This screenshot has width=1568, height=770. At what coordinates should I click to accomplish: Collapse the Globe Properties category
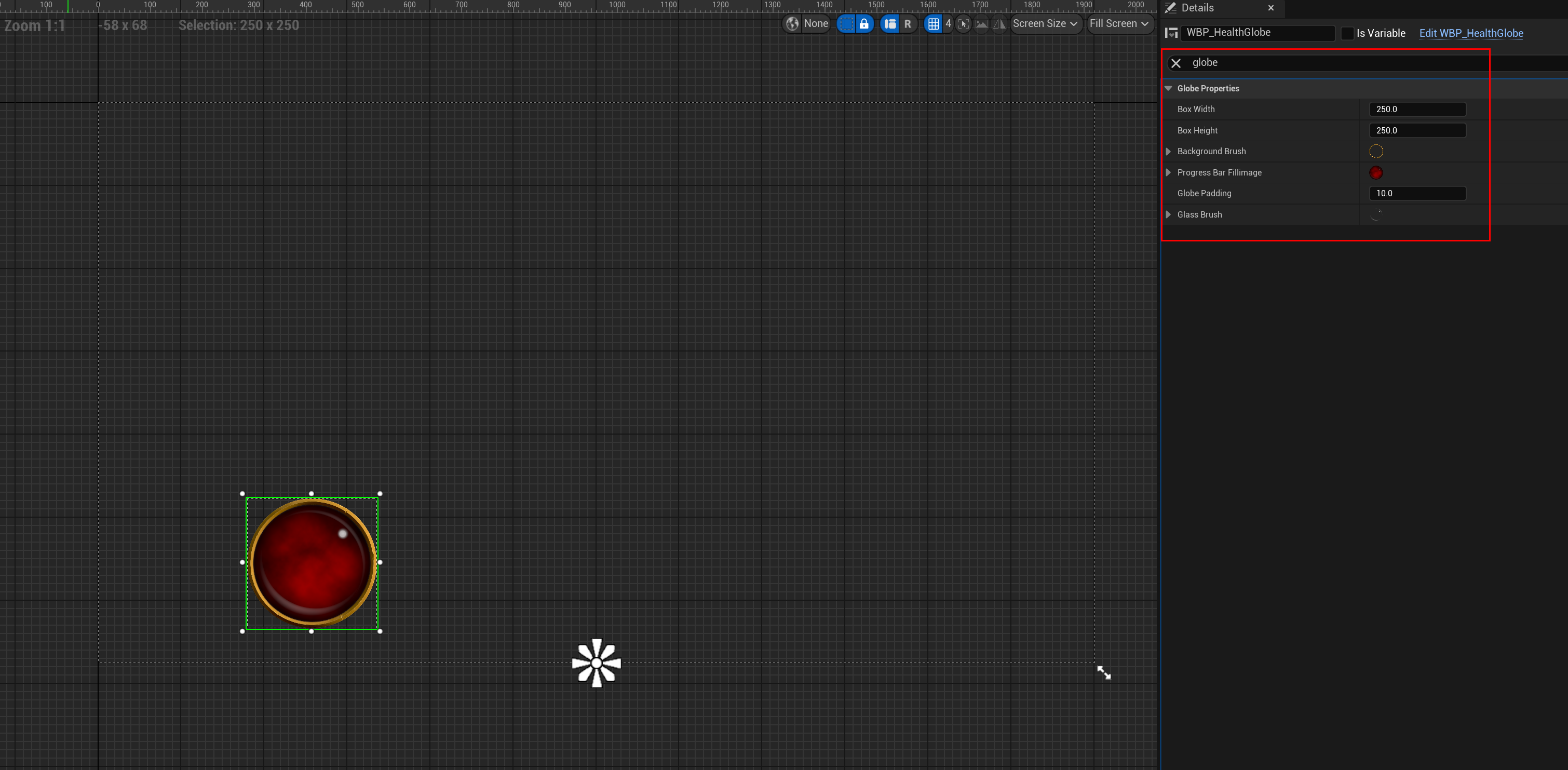click(x=1168, y=88)
